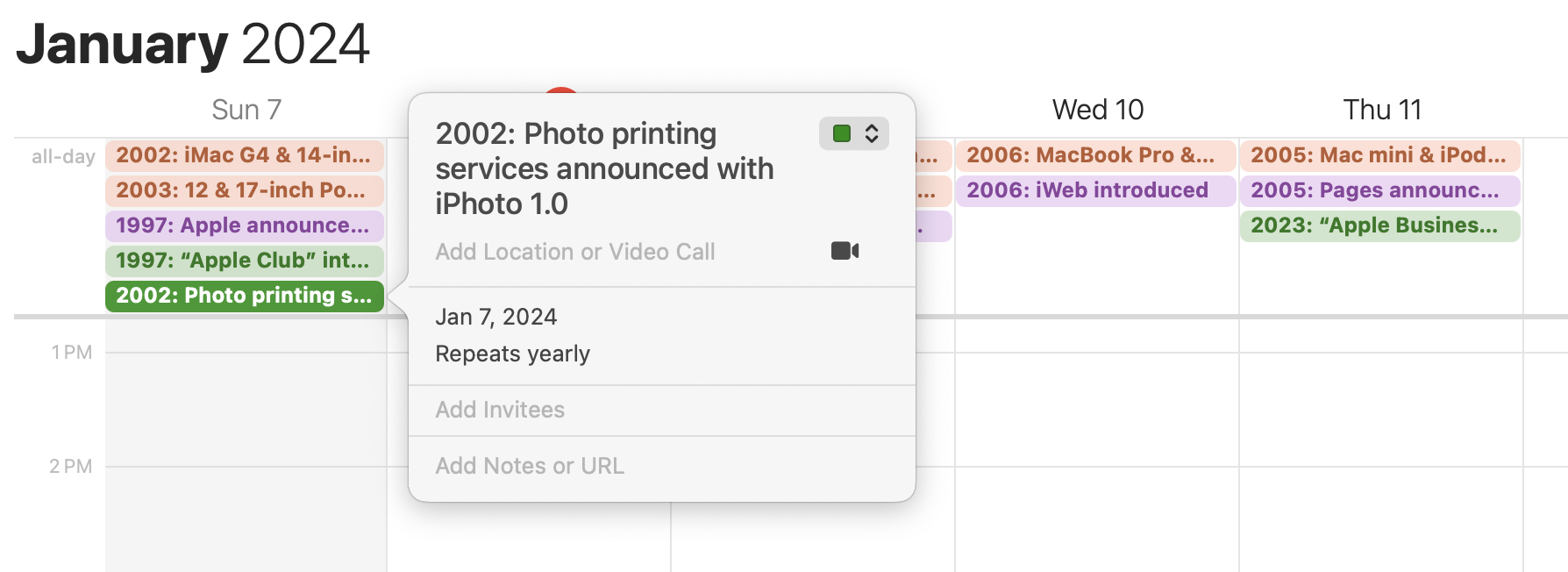Select the 2005: Mac mini & iPod event

click(x=1380, y=155)
